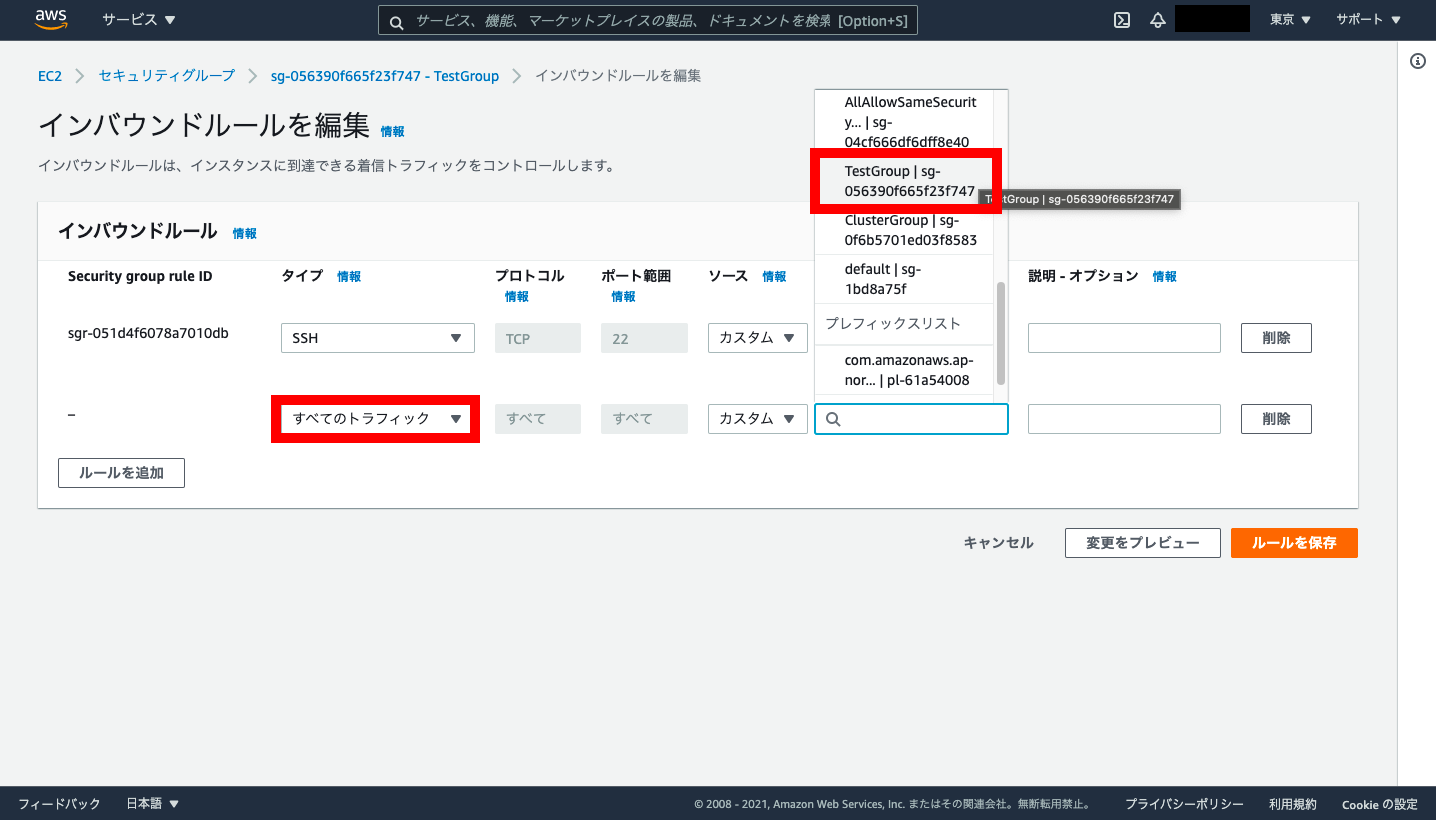Open Cookie の設定 in footer
The height and width of the screenshot is (820, 1436).
pos(1380,804)
